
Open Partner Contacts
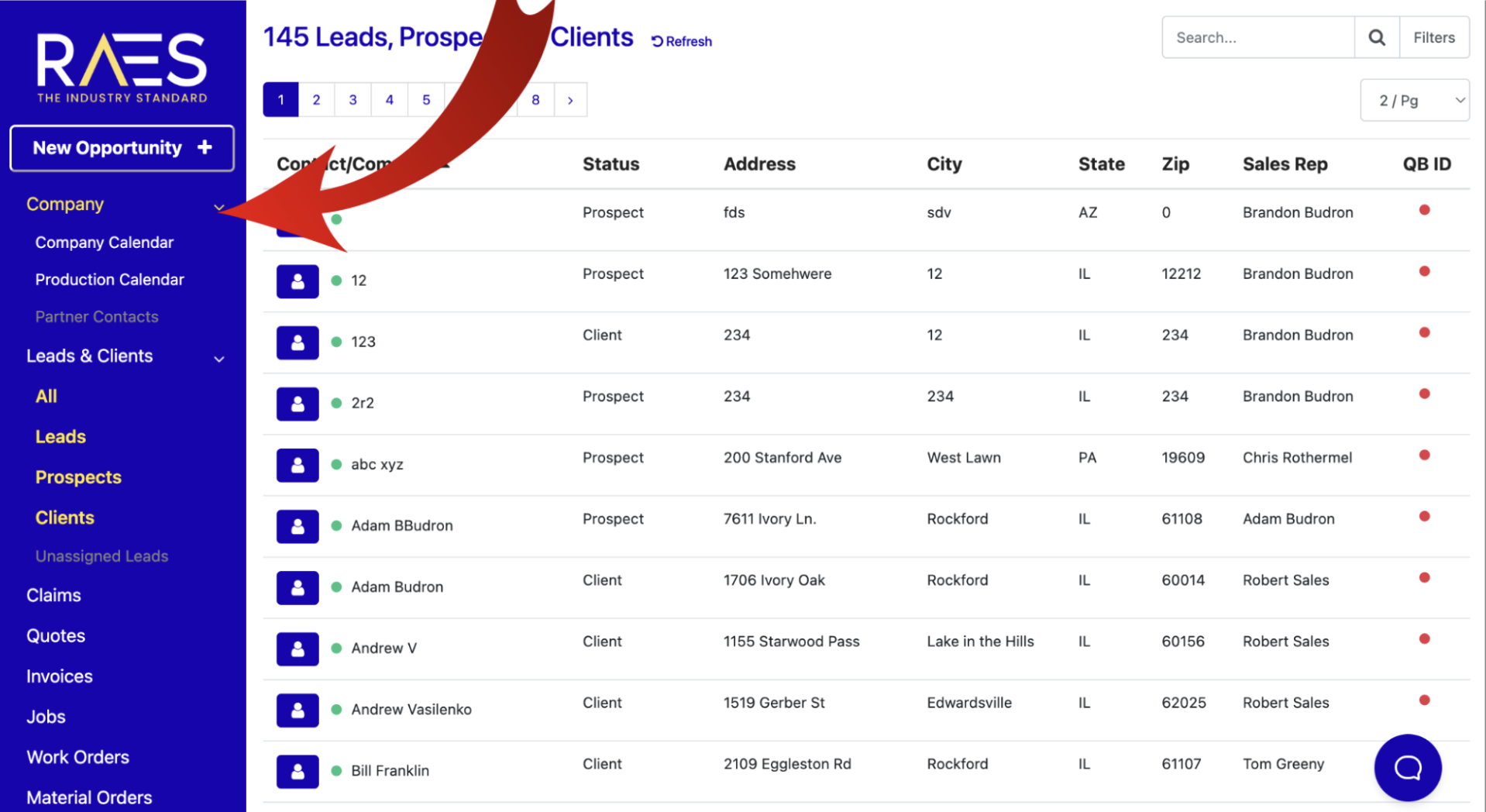(x=97, y=317)
